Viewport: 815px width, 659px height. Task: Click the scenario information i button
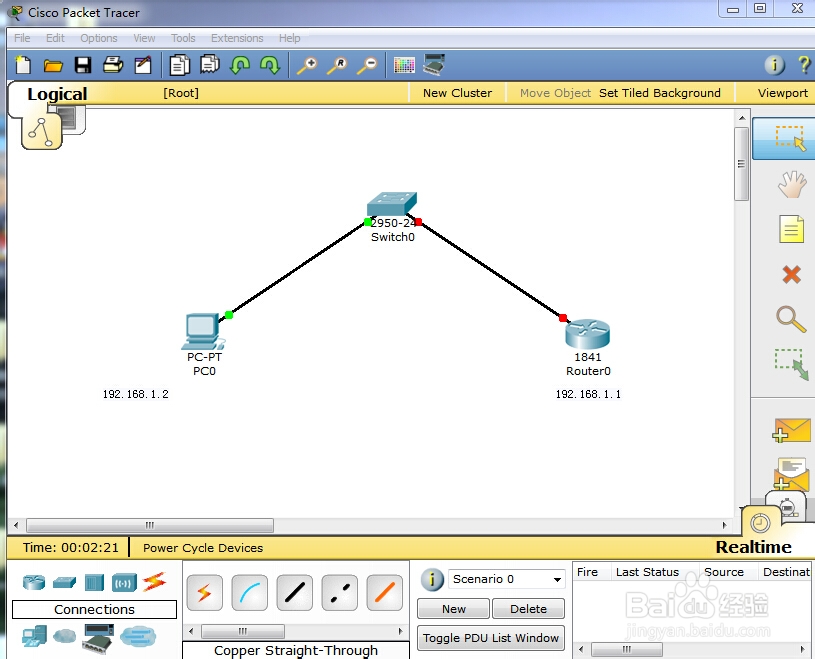point(432,579)
